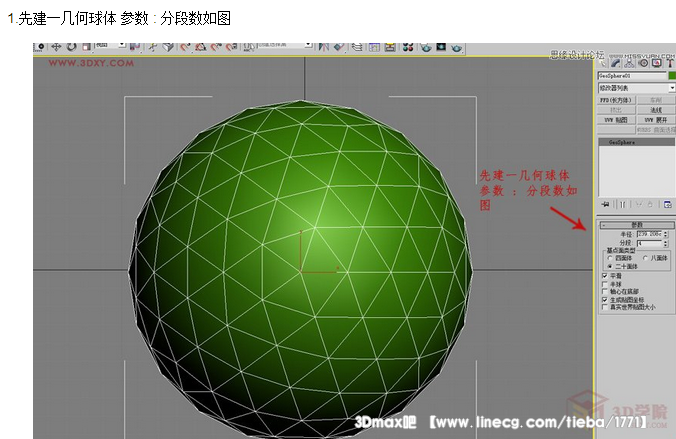Screen dimensions: 676x439
Task: Click the Named Selection Sets icon
Action: 249,47
